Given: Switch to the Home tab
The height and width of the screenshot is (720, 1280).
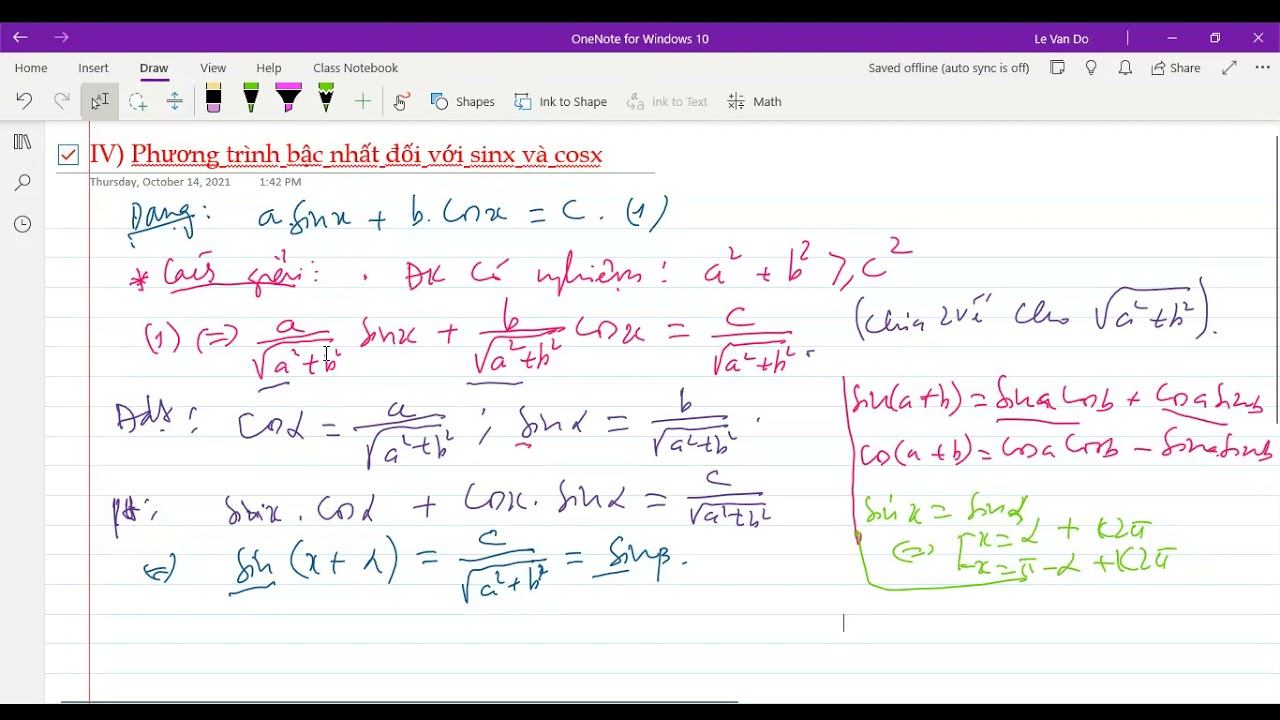Looking at the screenshot, I should (x=31, y=68).
